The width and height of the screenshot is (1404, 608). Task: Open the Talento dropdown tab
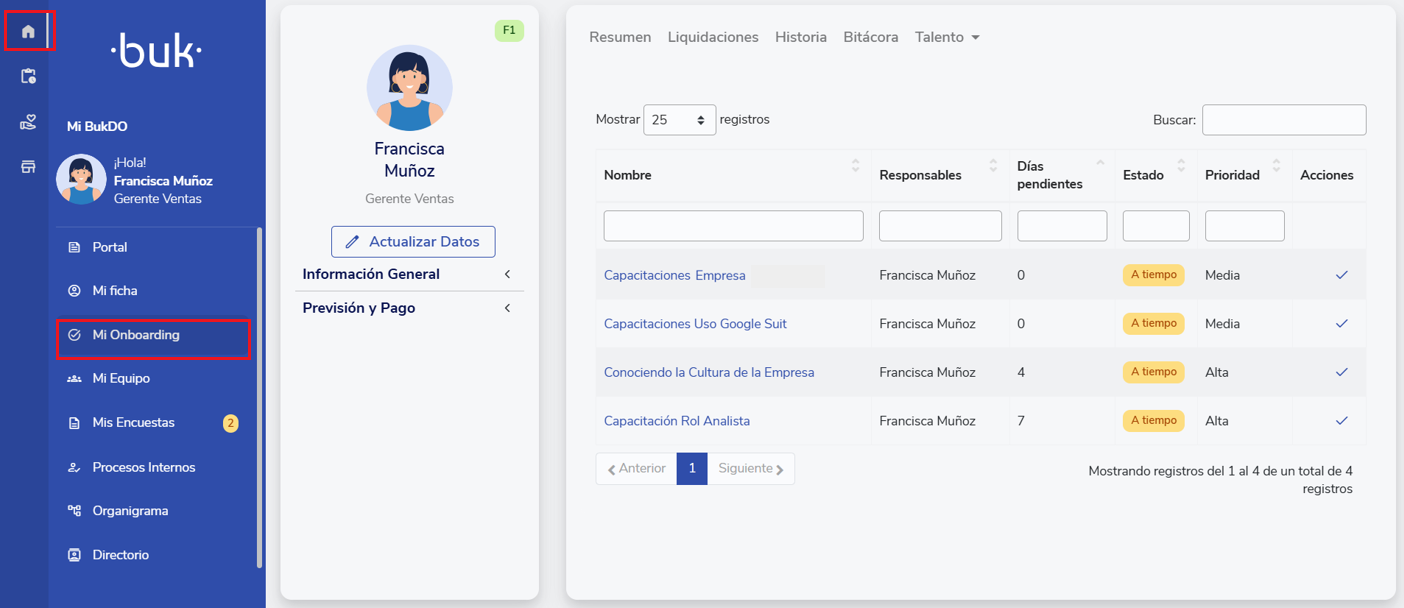[946, 37]
